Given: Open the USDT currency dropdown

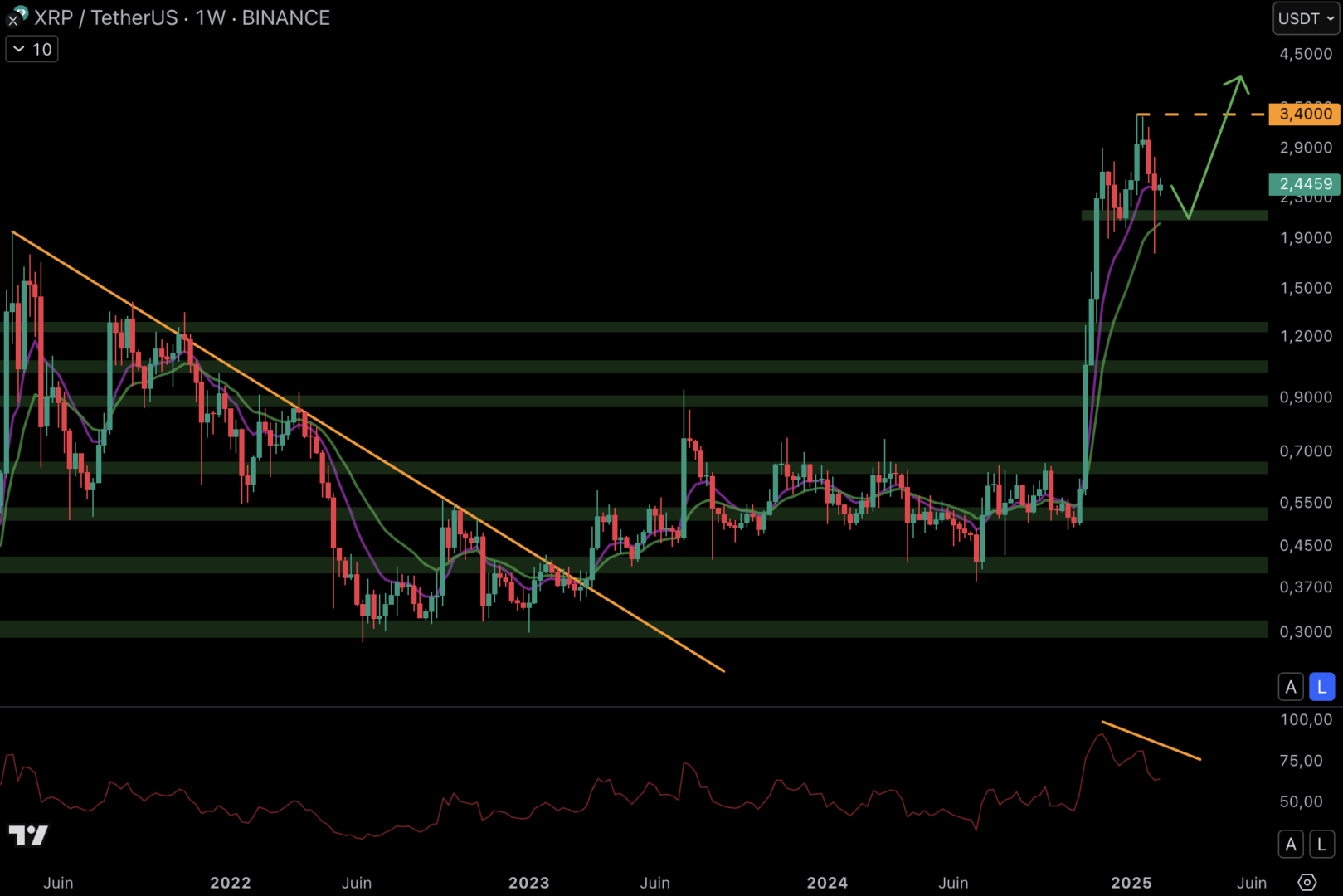Looking at the screenshot, I should [1306, 18].
